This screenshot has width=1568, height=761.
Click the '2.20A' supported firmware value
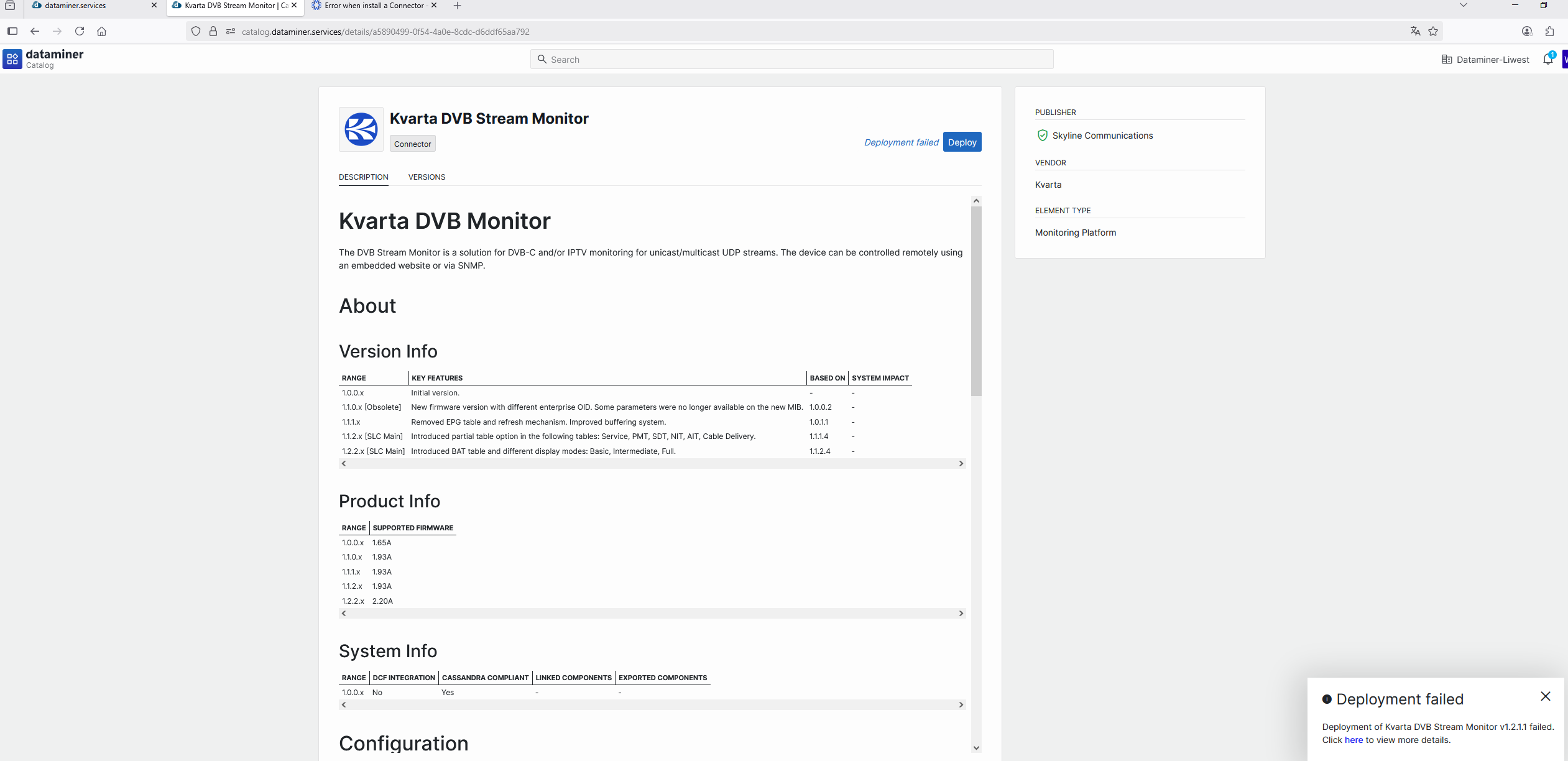click(382, 601)
